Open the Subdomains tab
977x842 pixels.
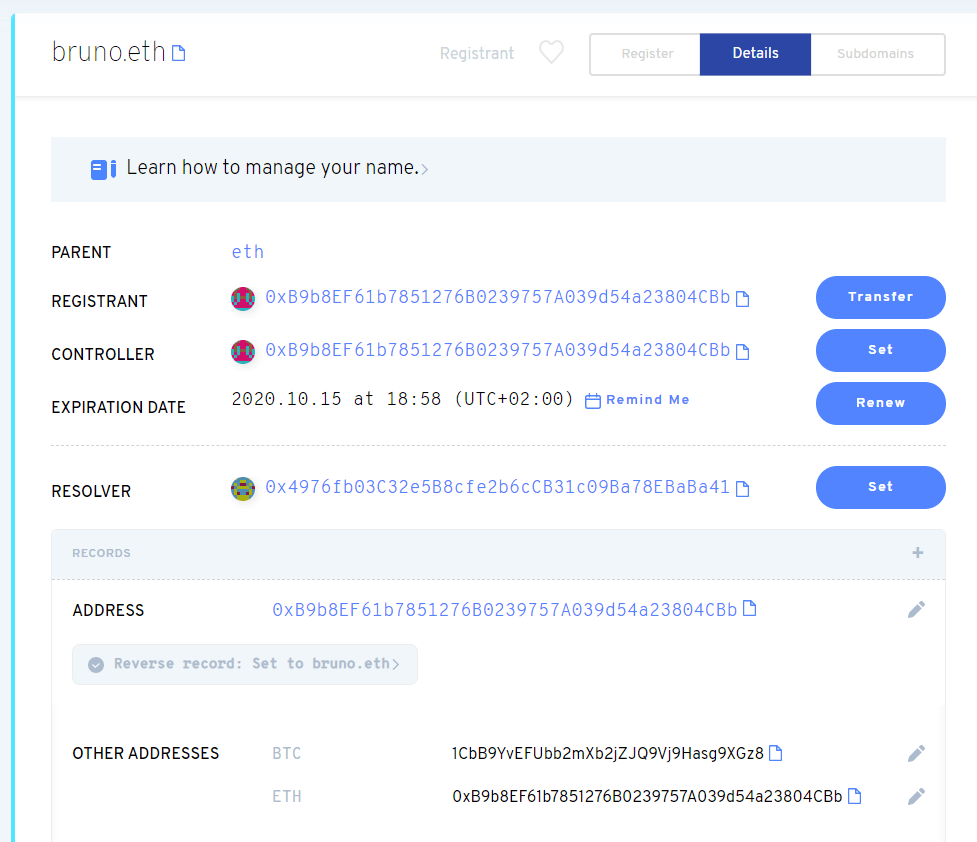tap(877, 54)
